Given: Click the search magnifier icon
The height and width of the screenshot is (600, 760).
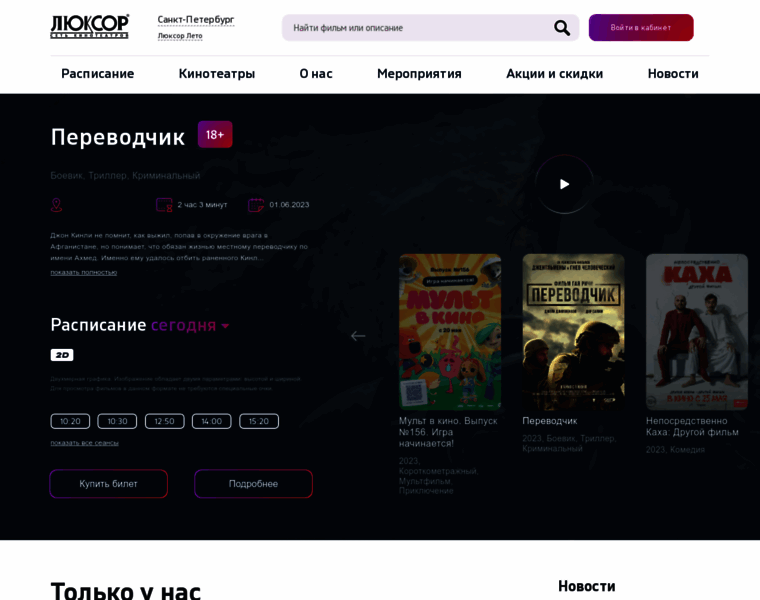Looking at the screenshot, I should coord(562,28).
